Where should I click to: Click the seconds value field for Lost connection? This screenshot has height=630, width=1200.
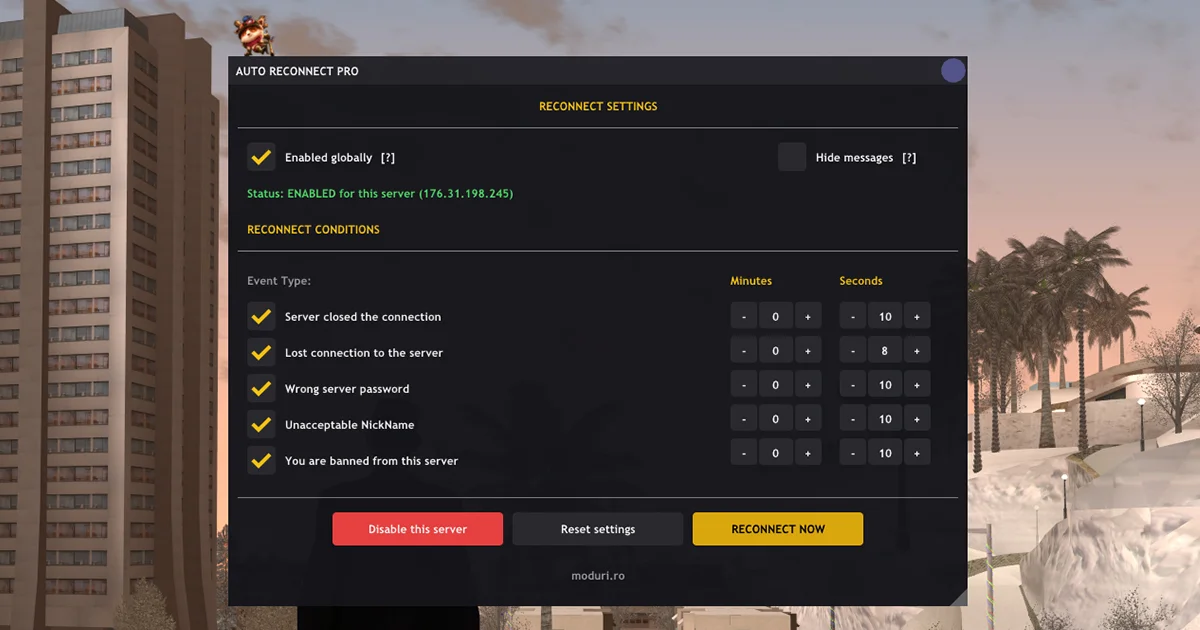885,353
